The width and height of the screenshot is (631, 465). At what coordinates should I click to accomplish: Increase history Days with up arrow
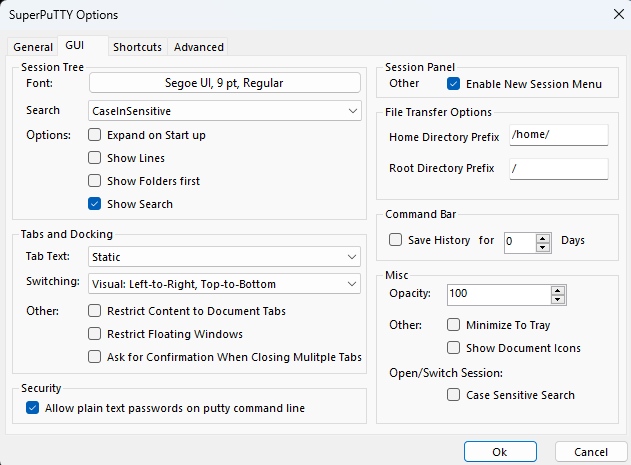[x=543, y=238]
